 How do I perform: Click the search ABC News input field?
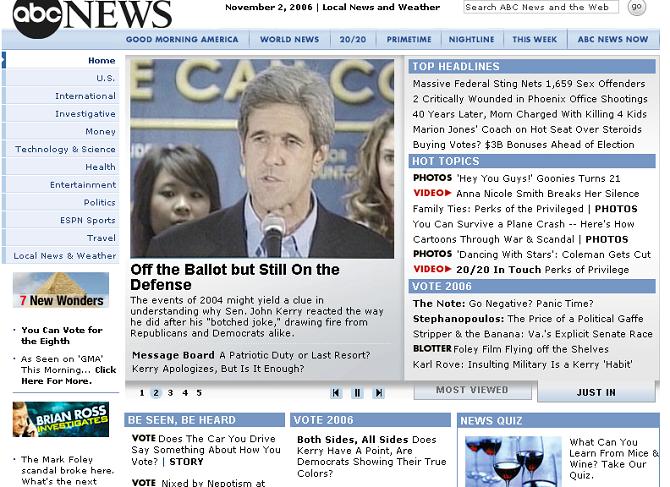[541, 7]
